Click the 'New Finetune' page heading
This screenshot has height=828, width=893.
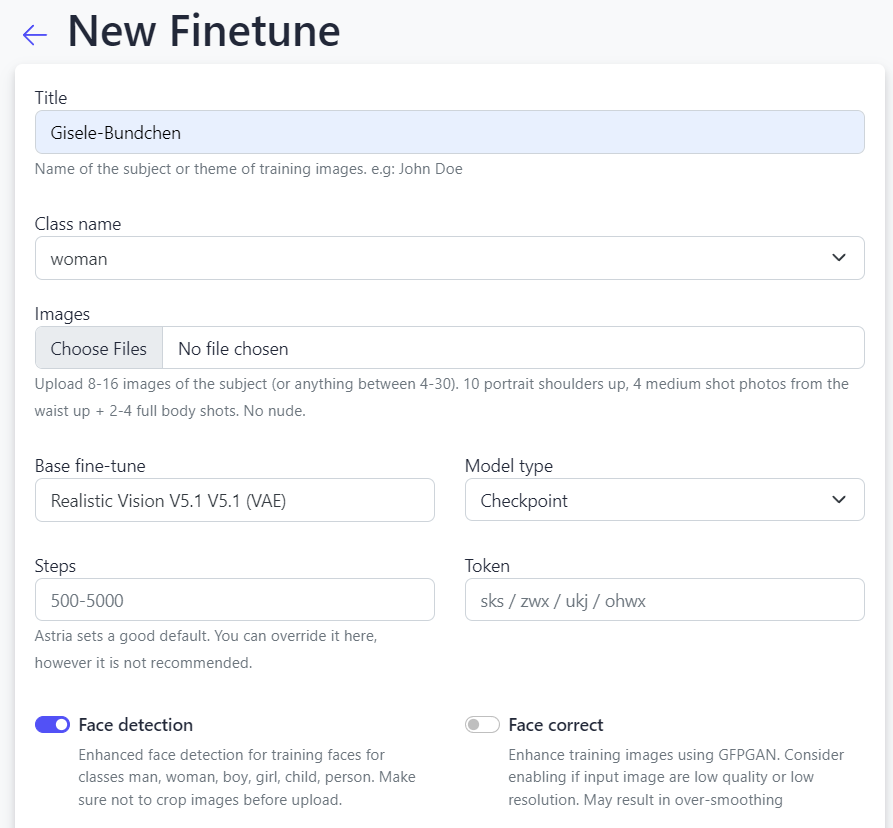[204, 32]
